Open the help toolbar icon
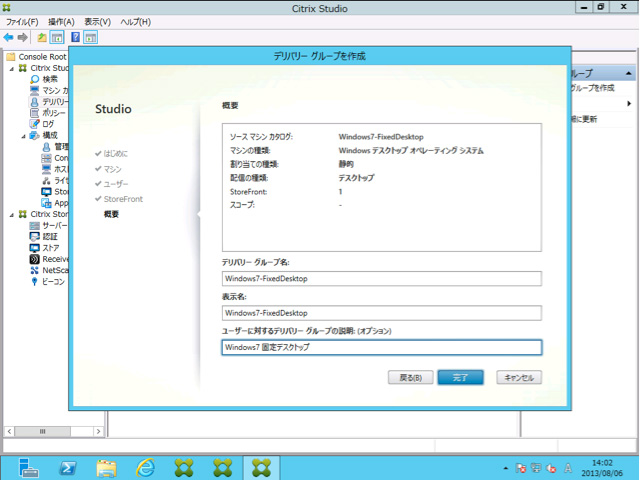This screenshot has height=480, width=640. [76, 38]
